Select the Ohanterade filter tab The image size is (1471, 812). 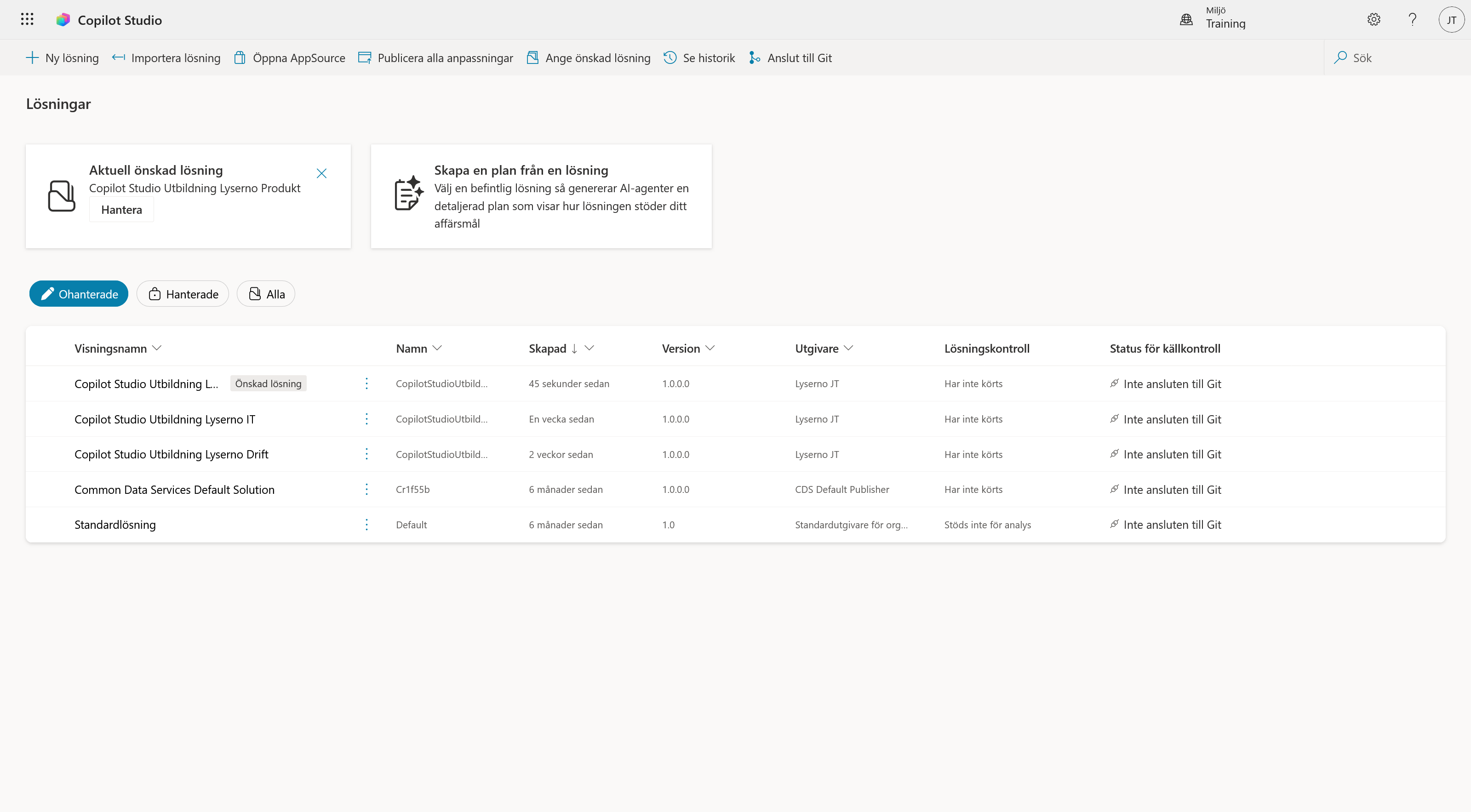click(79, 293)
